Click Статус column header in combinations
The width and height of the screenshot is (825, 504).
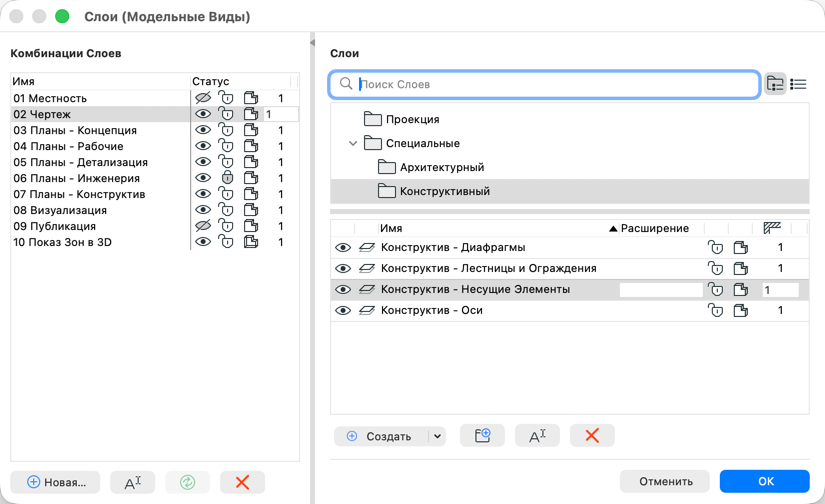(210, 81)
